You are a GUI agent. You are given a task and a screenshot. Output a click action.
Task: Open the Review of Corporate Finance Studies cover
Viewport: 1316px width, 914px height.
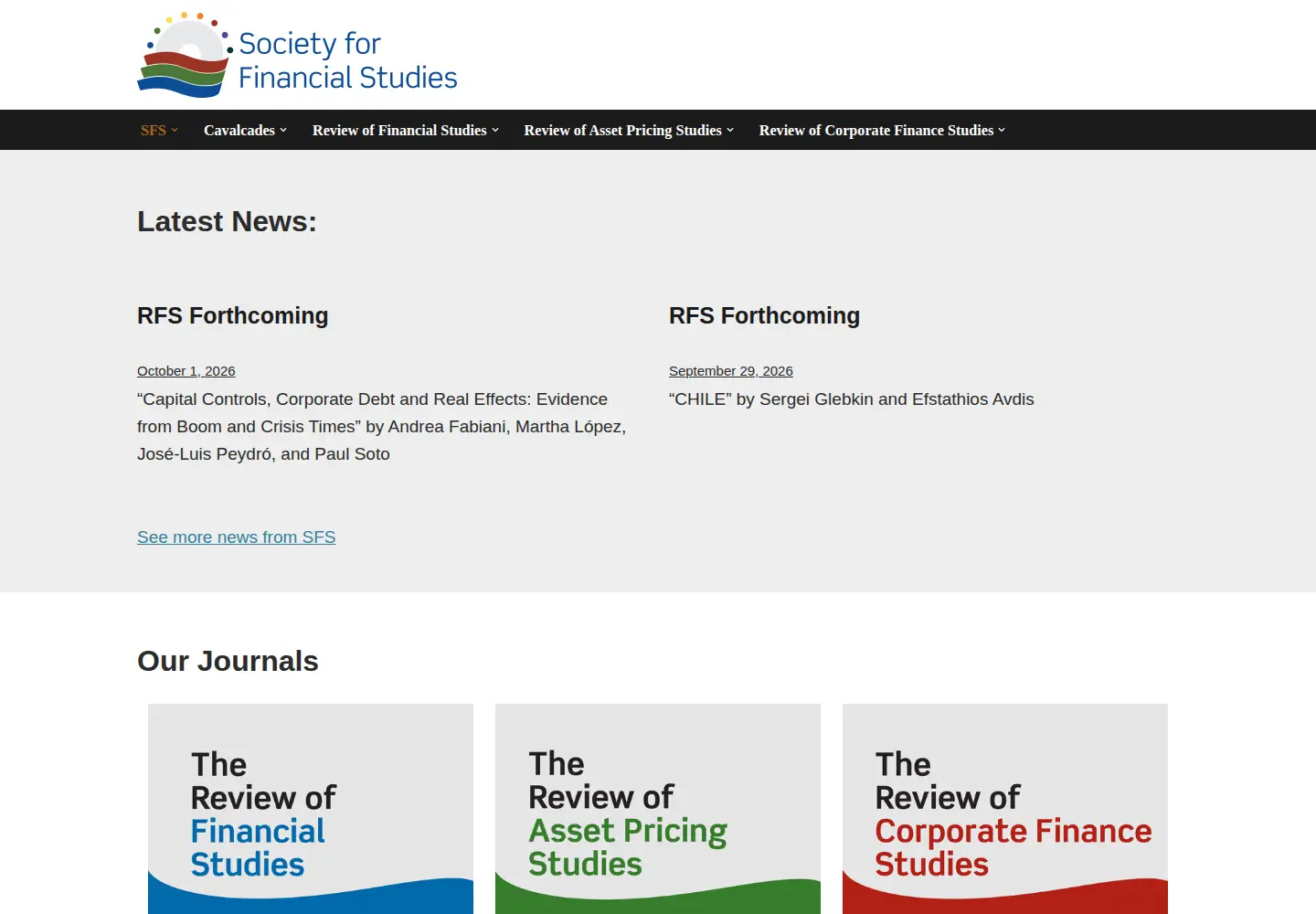point(1005,809)
